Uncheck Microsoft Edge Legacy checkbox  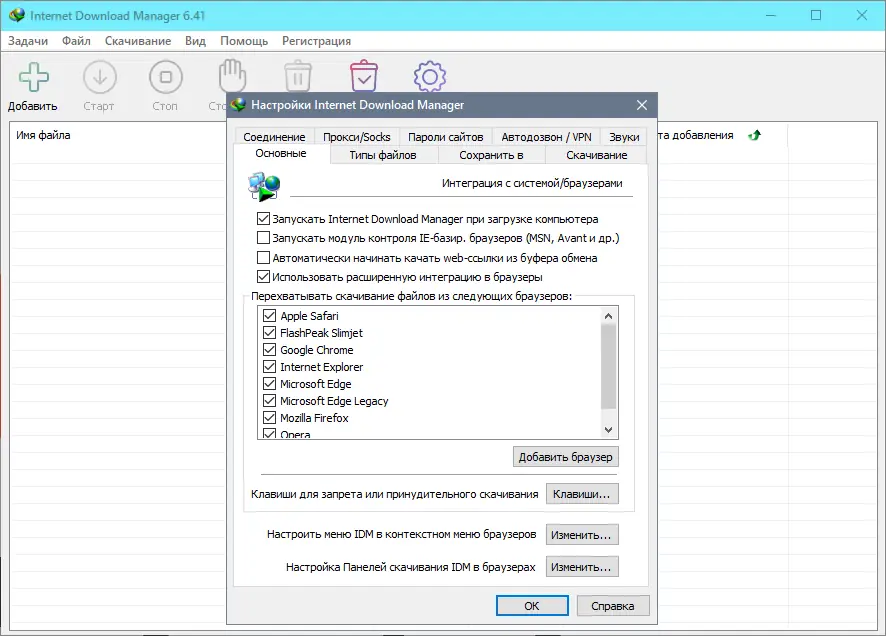coord(270,400)
